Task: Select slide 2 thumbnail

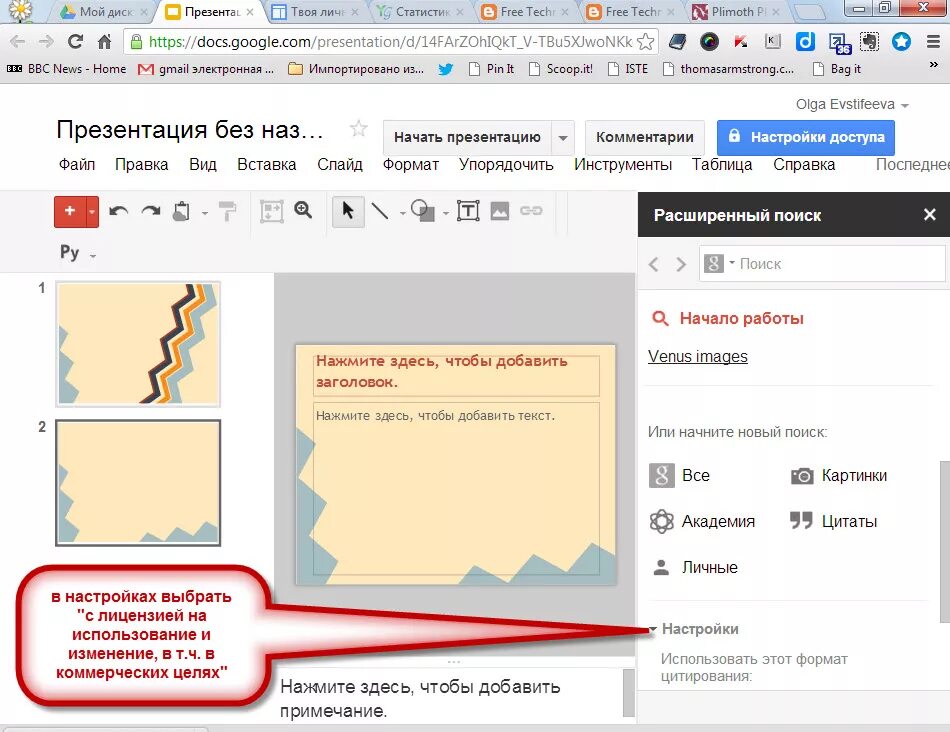Action: click(138, 482)
